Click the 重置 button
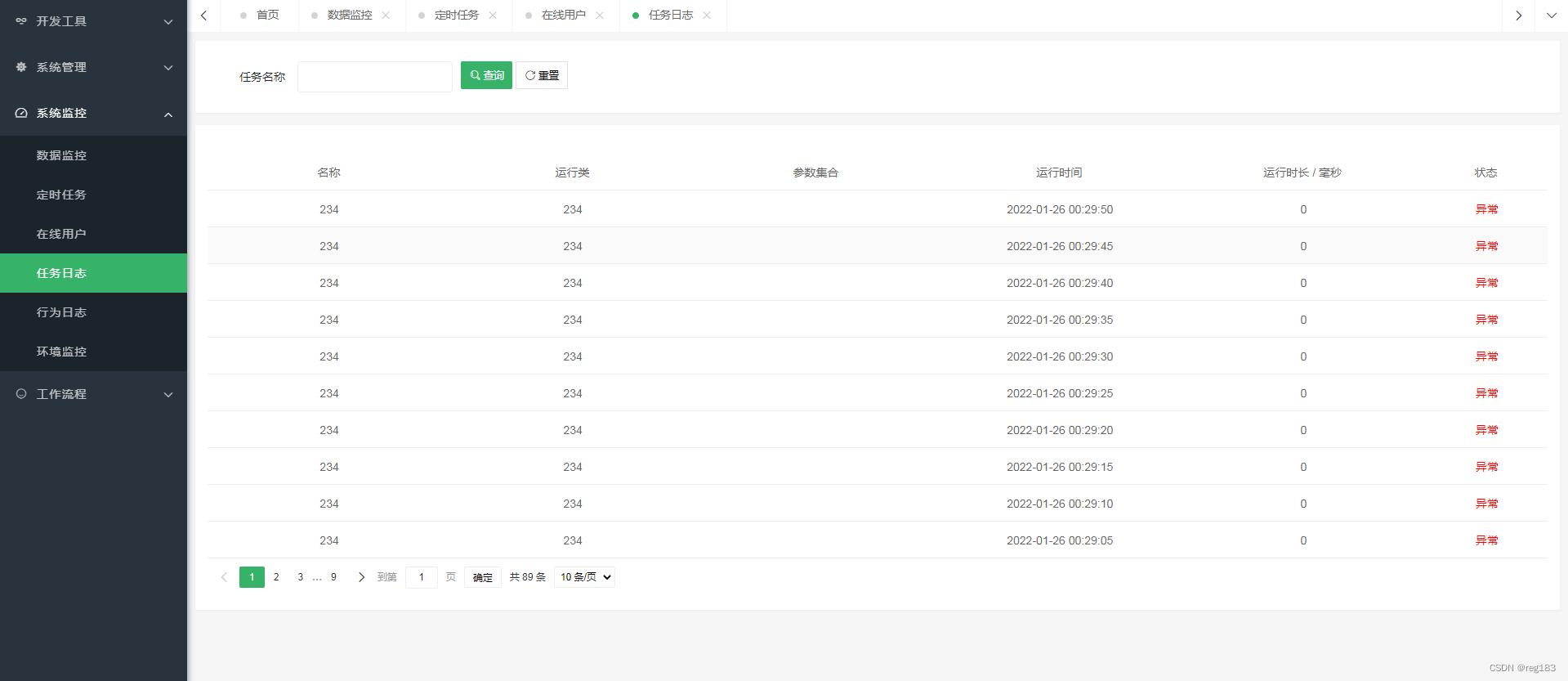Screen dimensions: 1568x681 pyautogui.click(x=542, y=75)
